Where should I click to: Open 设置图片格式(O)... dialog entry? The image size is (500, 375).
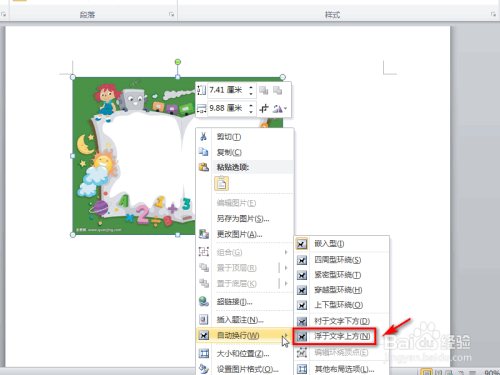245,369
